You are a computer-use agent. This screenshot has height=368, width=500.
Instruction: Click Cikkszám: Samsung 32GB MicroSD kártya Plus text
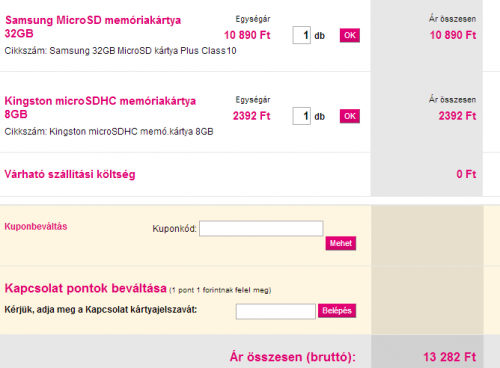coord(120,51)
